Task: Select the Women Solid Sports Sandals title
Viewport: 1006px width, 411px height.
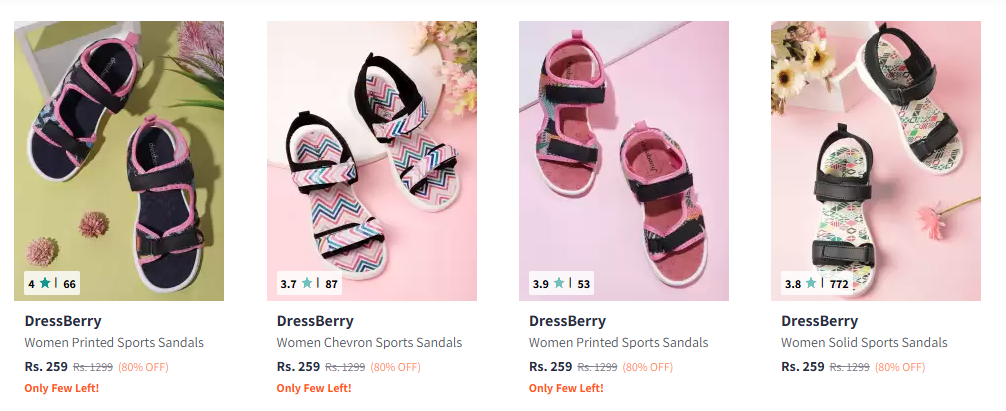Action: pyautogui.click(x=864, y=343)
